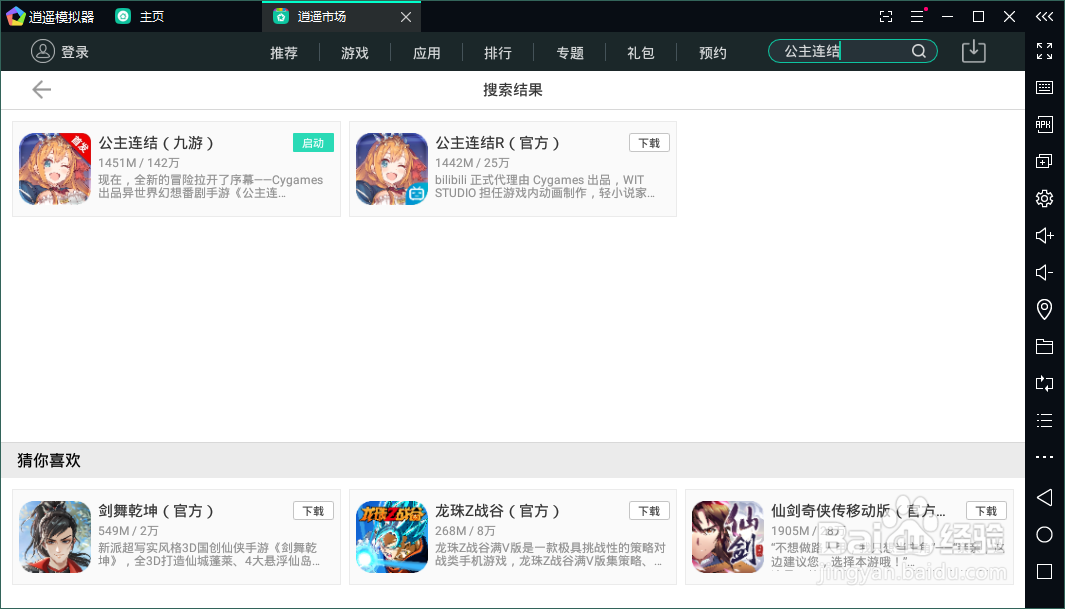Maximize the emulator window

[978, 16]
